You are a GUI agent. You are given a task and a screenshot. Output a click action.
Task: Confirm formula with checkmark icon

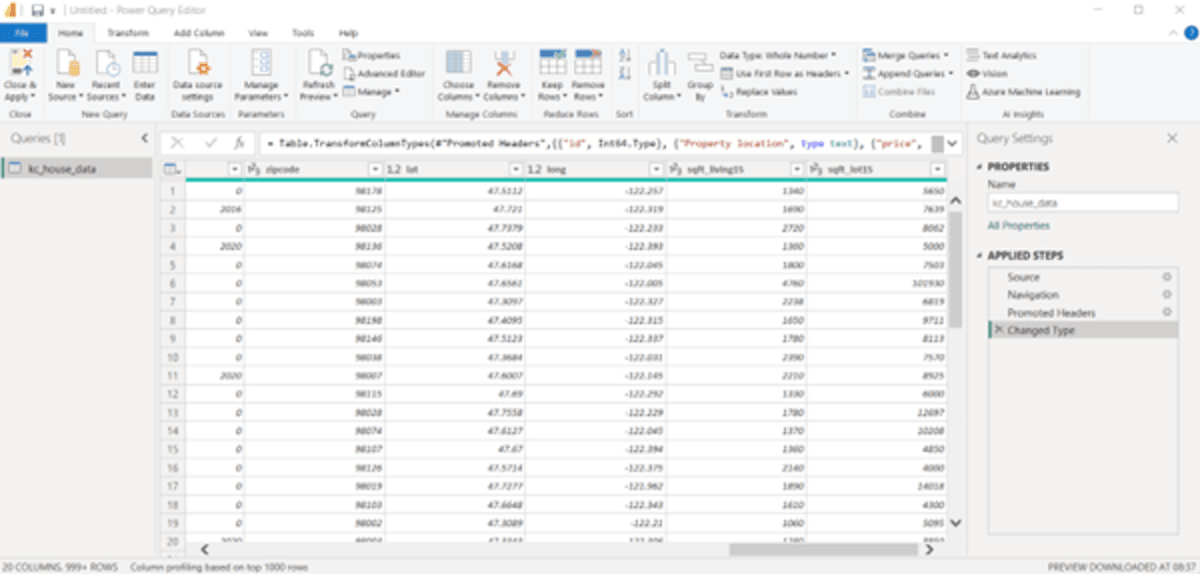tap(210, 143)
